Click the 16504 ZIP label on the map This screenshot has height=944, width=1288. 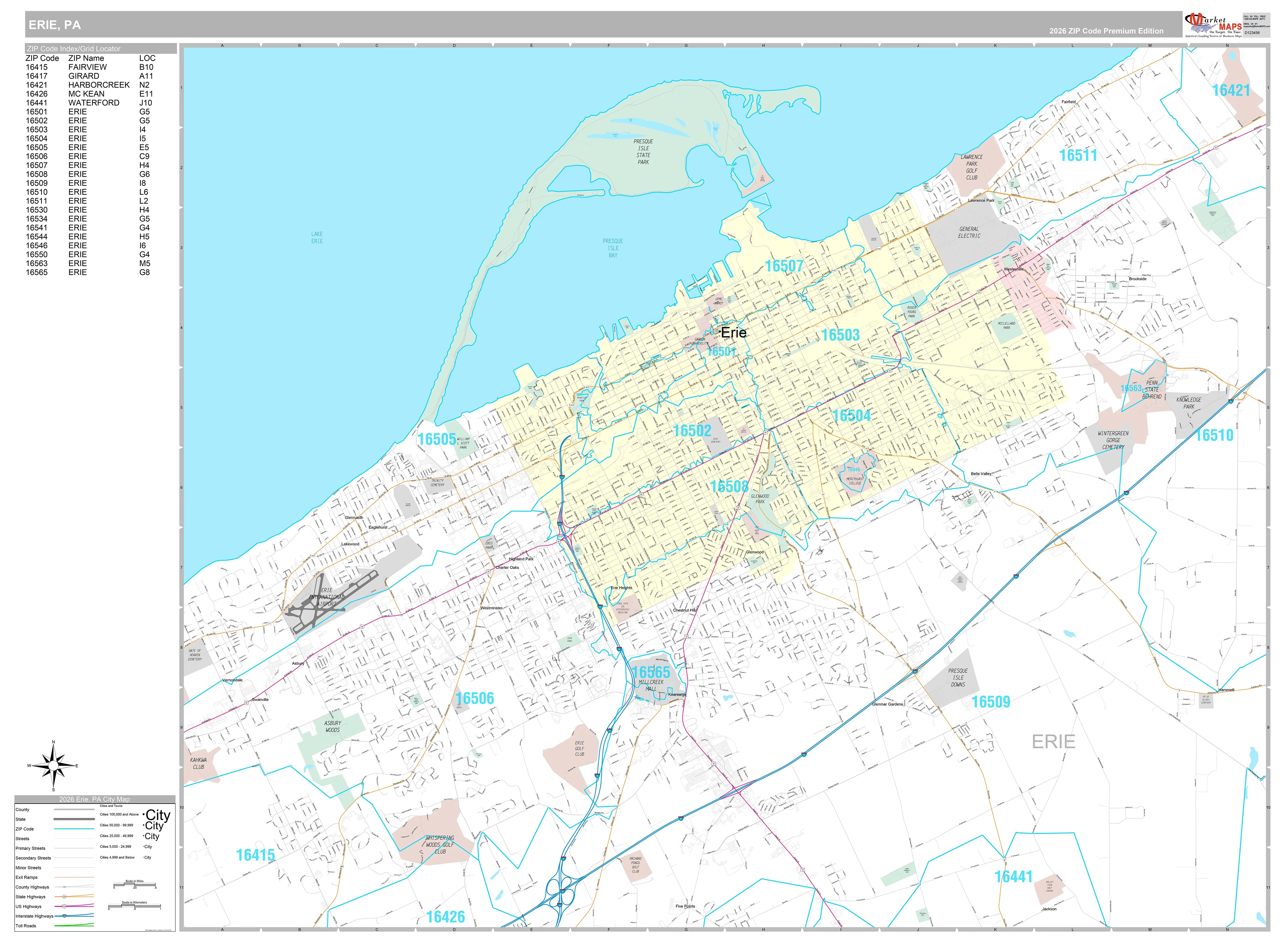point(851,416)
